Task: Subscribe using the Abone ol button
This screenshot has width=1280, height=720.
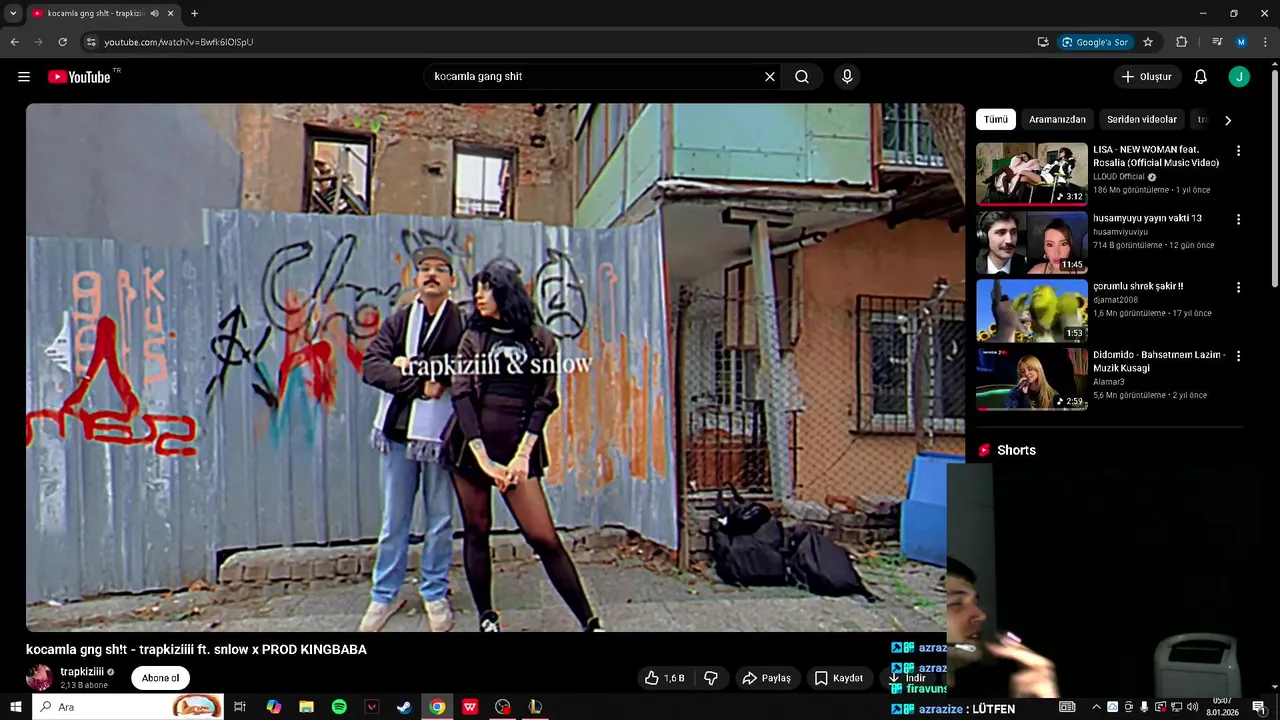Action: tap(160, 678)
